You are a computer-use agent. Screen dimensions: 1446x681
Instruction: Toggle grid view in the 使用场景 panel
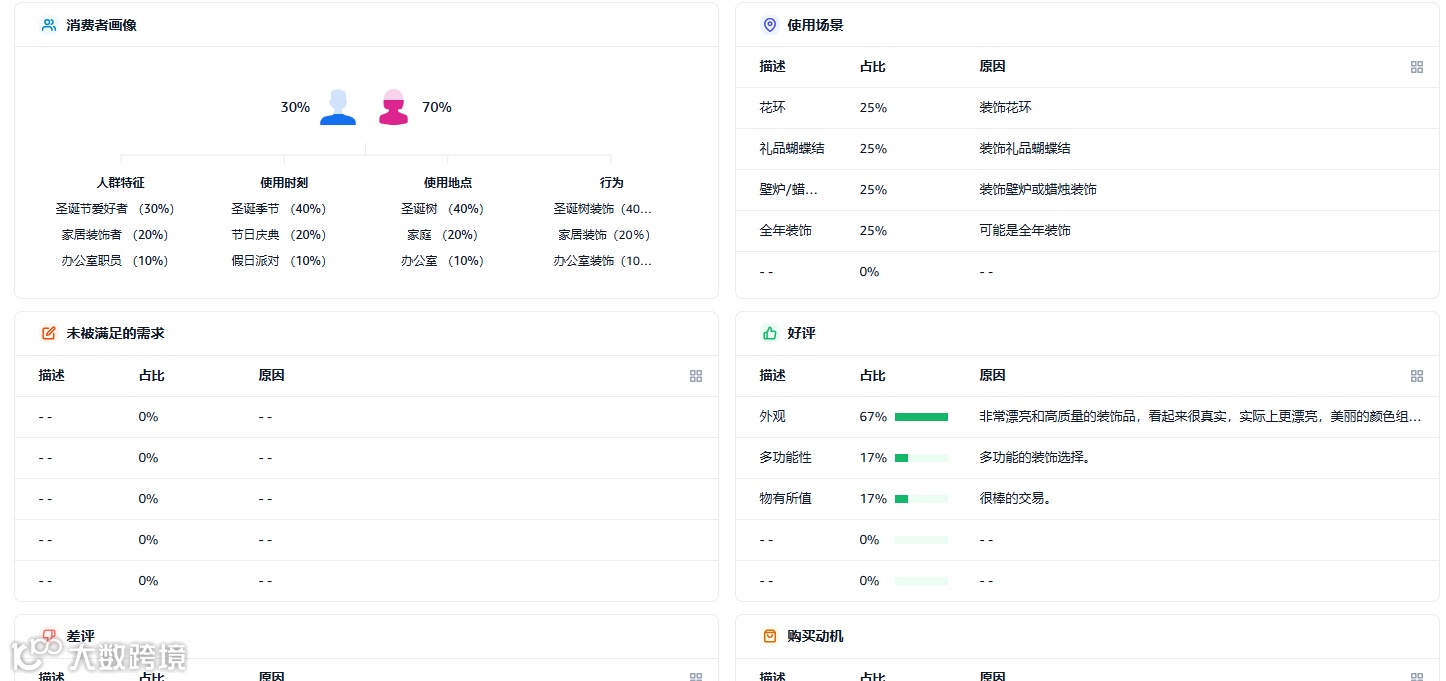tap(1416, 66)
